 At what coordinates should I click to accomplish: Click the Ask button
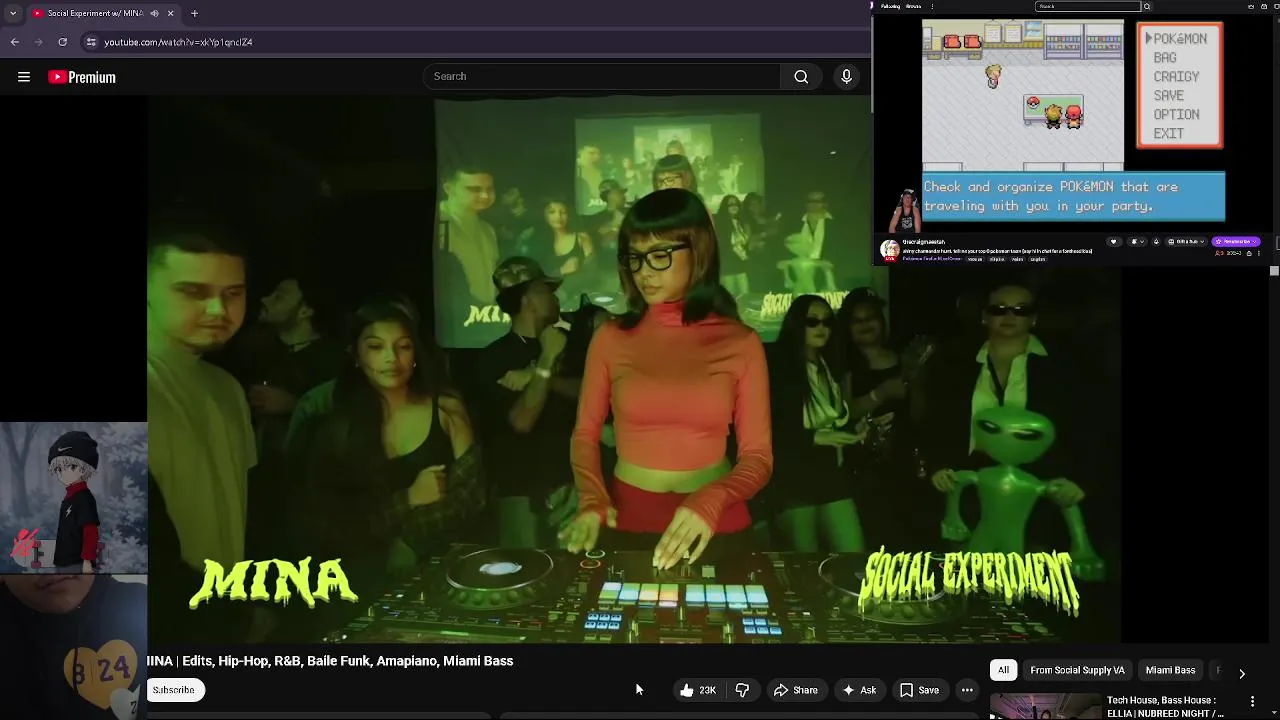tap(859, 690)
